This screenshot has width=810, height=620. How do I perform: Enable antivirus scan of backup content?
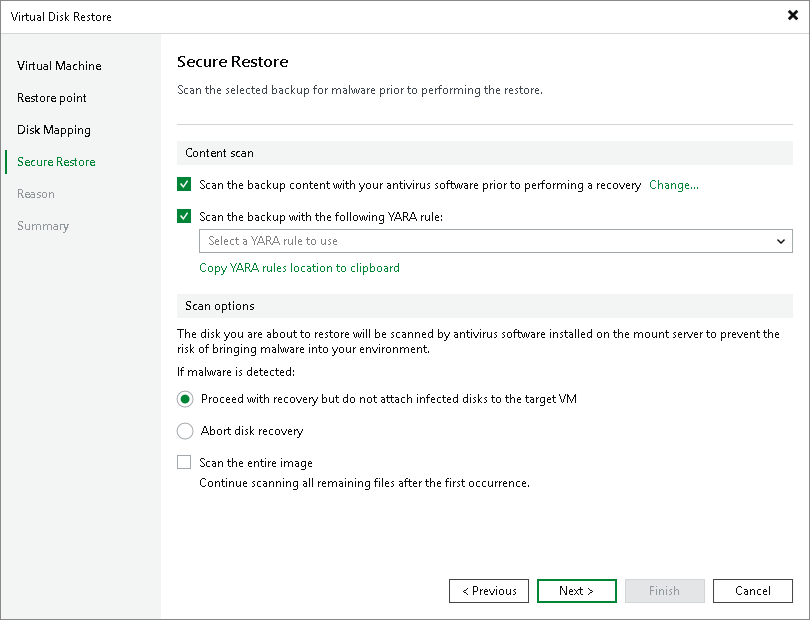tap(184, 184)
